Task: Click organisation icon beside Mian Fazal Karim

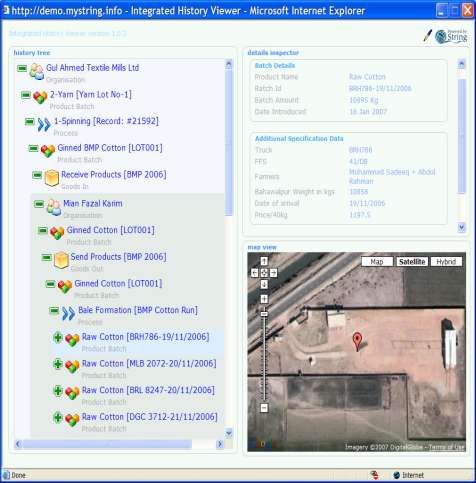Action: (x=54, y=207)
